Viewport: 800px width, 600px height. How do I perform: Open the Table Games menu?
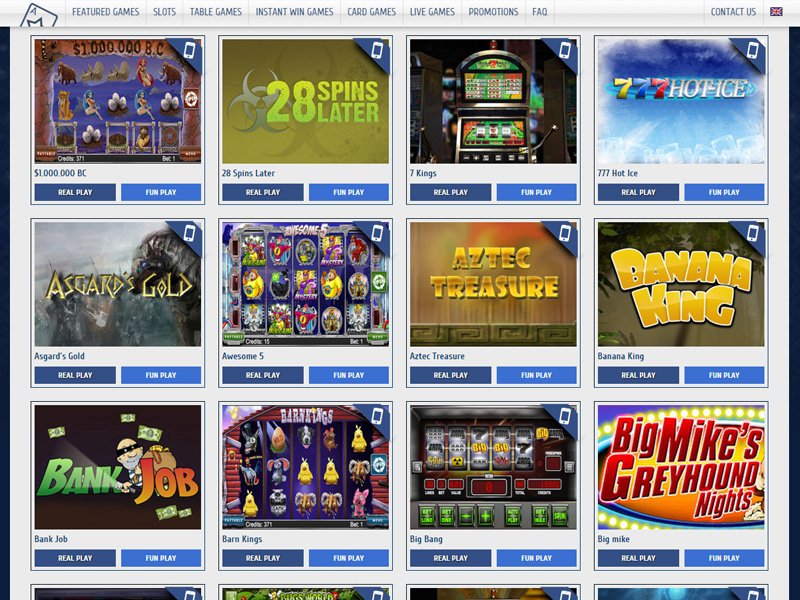[x=216, y=12]
